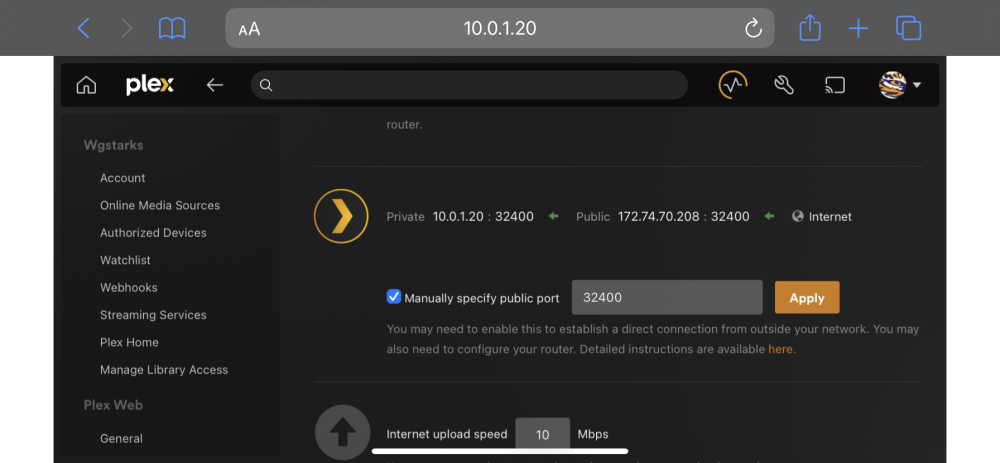
Task: Expand the account dropdown arrow beside avatar
Action: [916, 85]
